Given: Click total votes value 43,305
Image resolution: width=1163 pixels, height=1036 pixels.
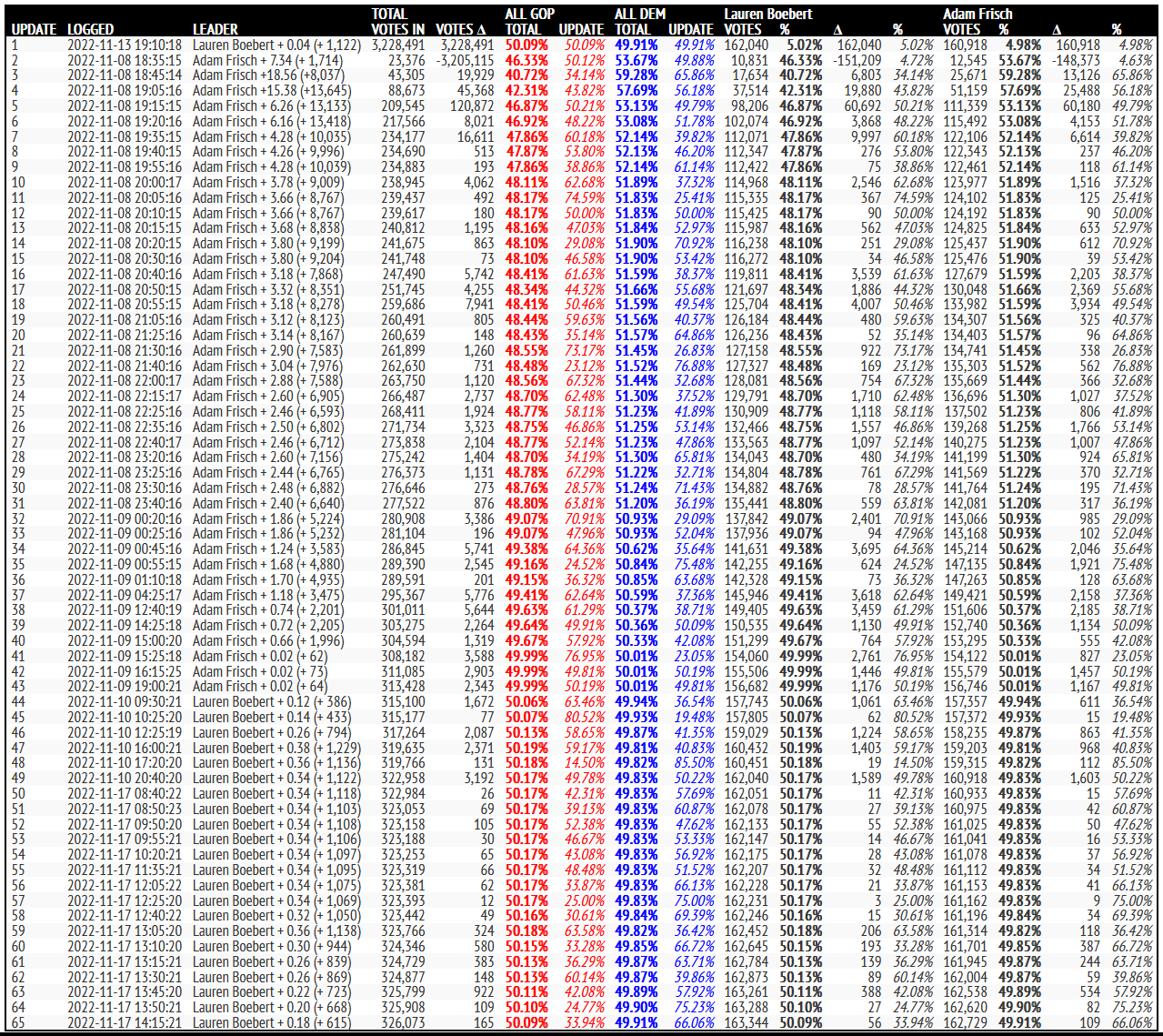Looking at the screenshot, I should coord(406,75).
